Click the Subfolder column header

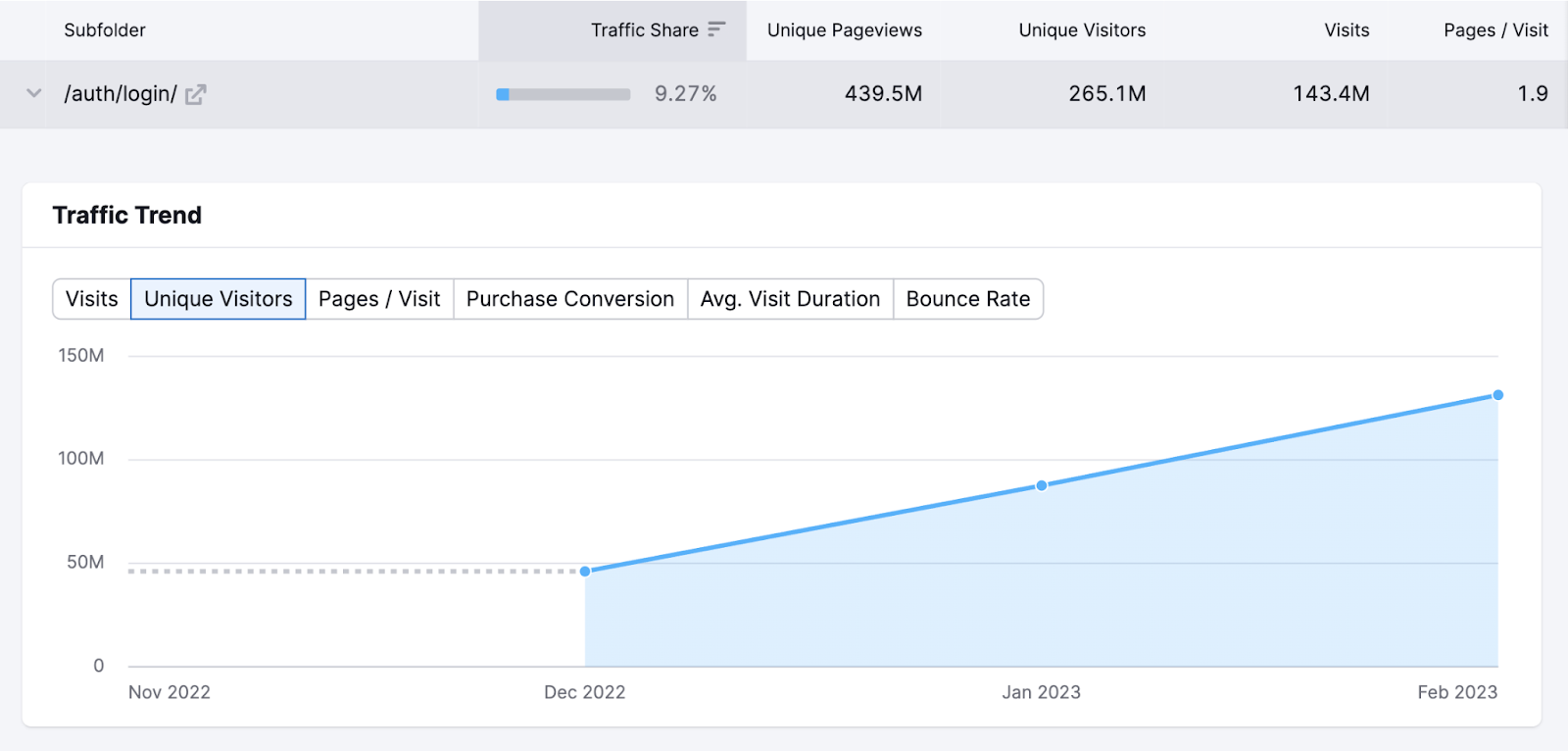tap(105, 30)
